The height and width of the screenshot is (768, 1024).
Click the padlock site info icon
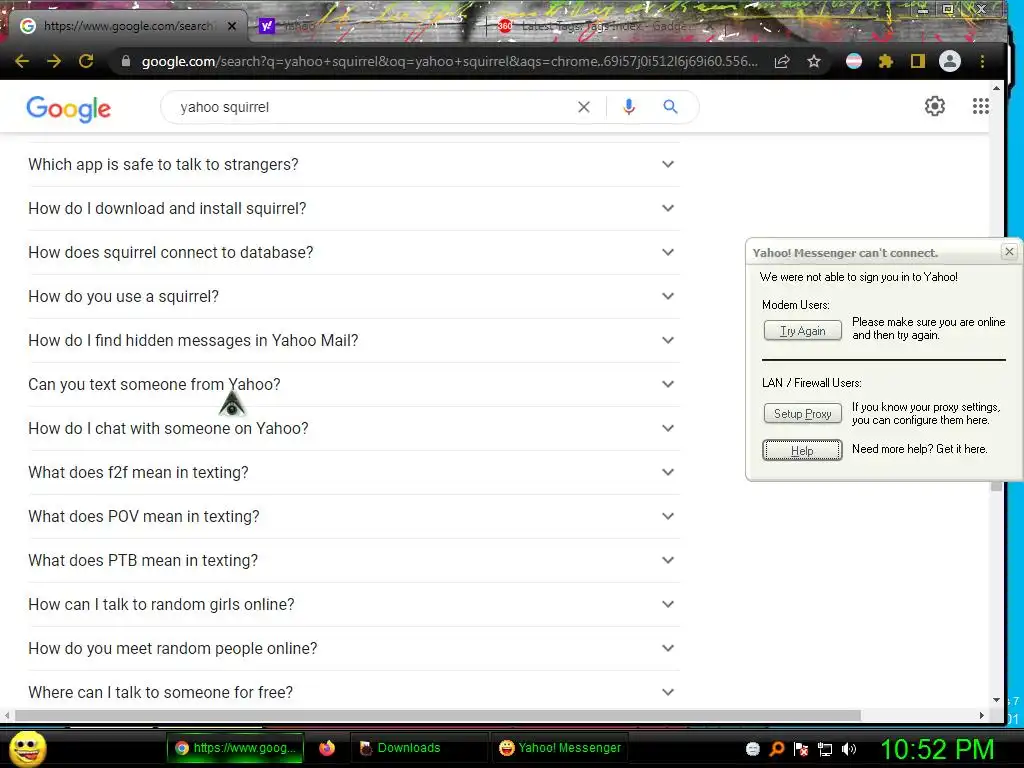click(126, 61)
